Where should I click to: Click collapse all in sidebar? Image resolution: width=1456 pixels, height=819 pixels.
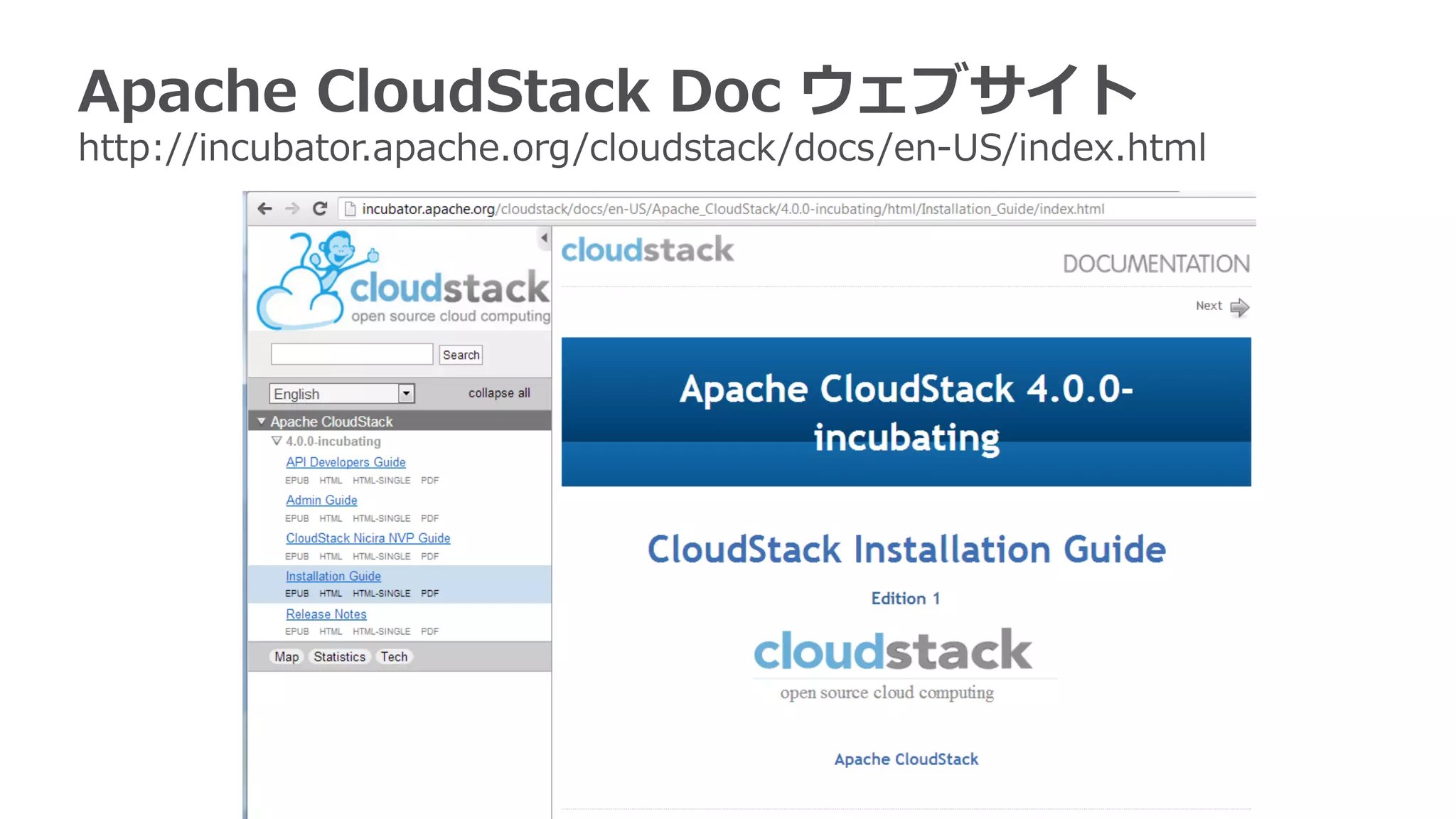pyautogui.click(x=498, y=393)
